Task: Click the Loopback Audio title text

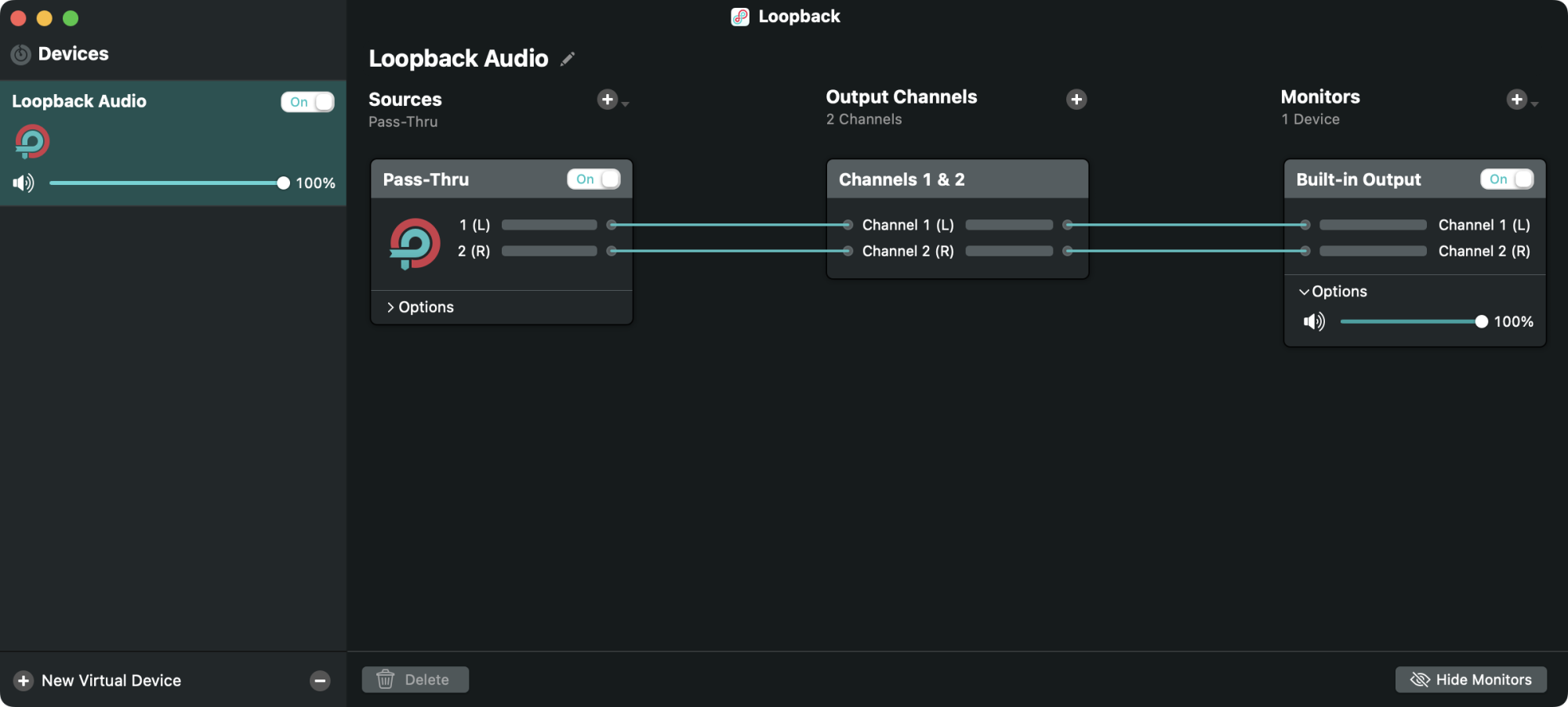Action: point(459,59)
